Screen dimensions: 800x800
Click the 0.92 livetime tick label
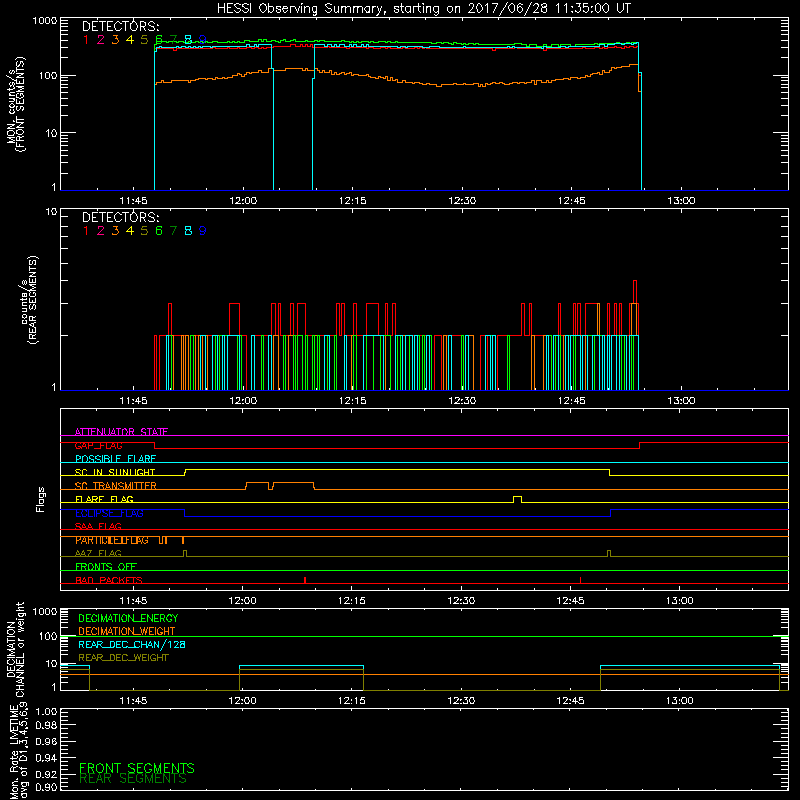46,774
